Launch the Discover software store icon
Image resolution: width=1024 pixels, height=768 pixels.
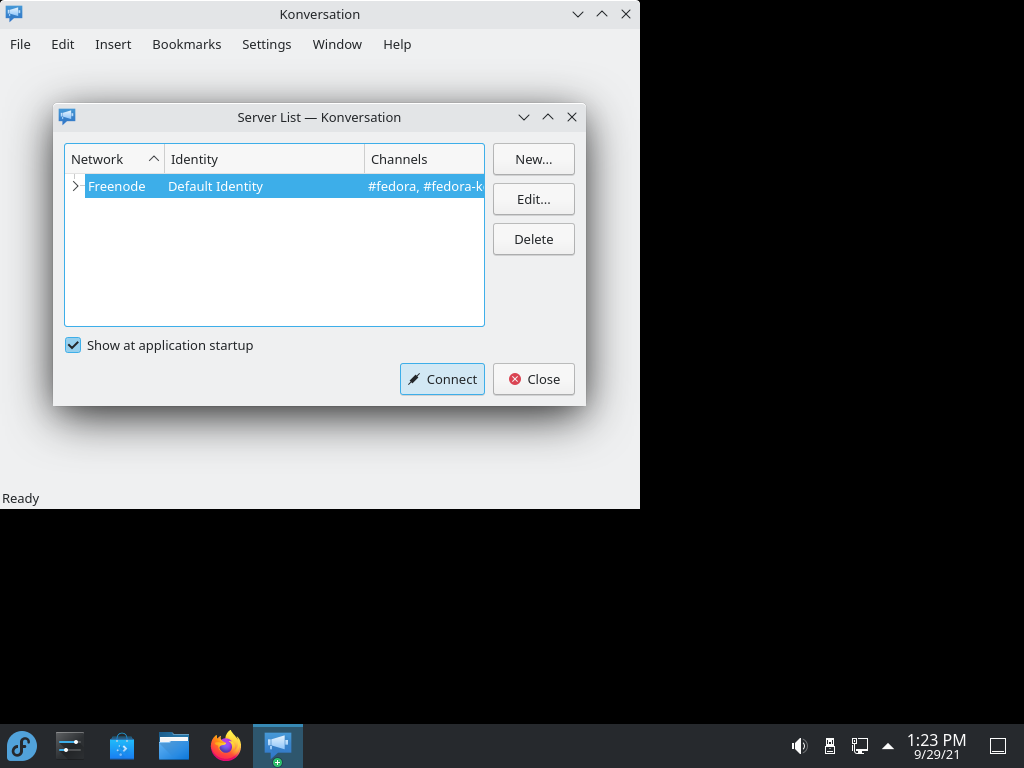pos(121,746)
